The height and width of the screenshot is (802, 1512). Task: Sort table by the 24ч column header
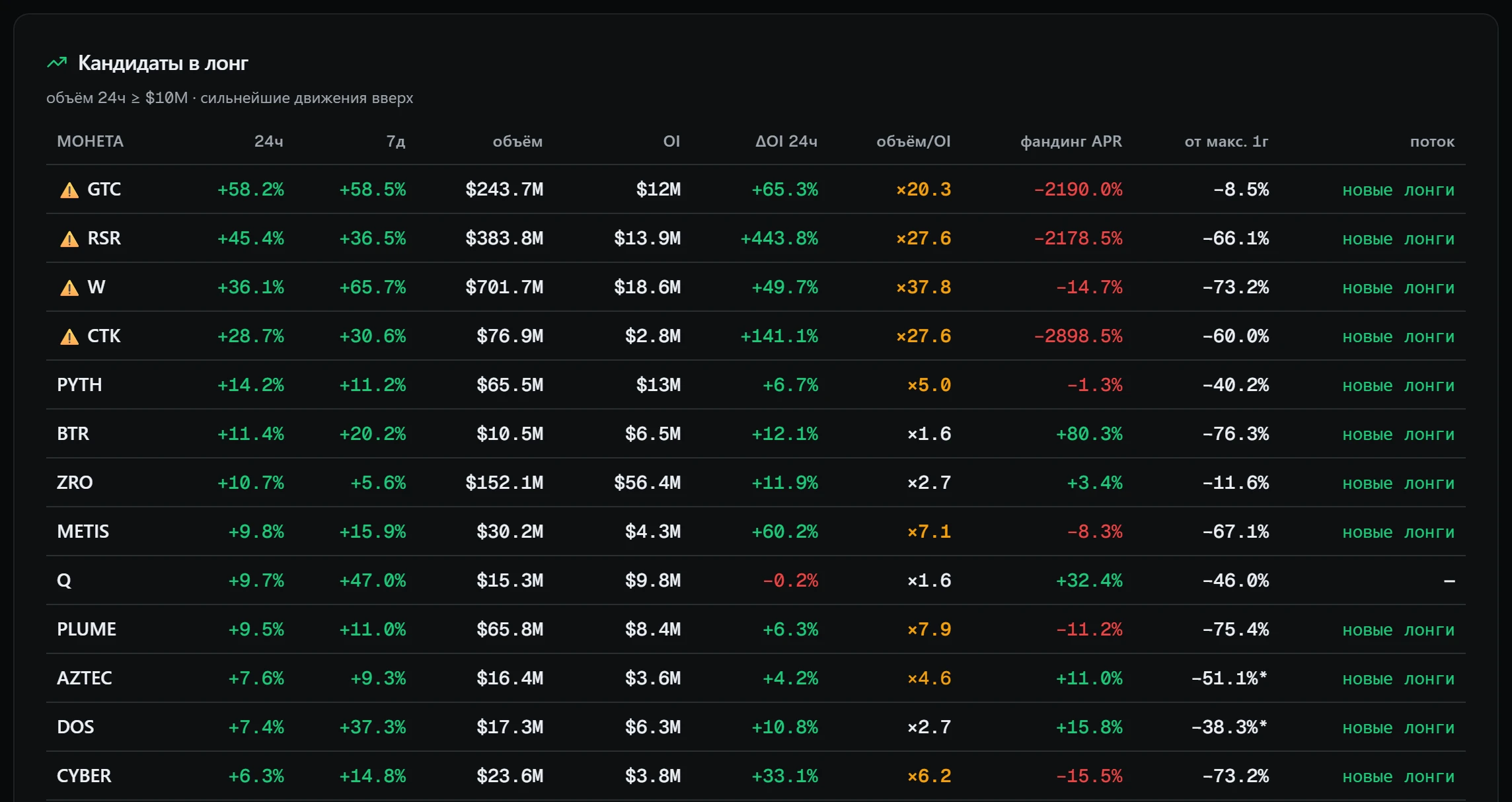(x=269, y=141)
